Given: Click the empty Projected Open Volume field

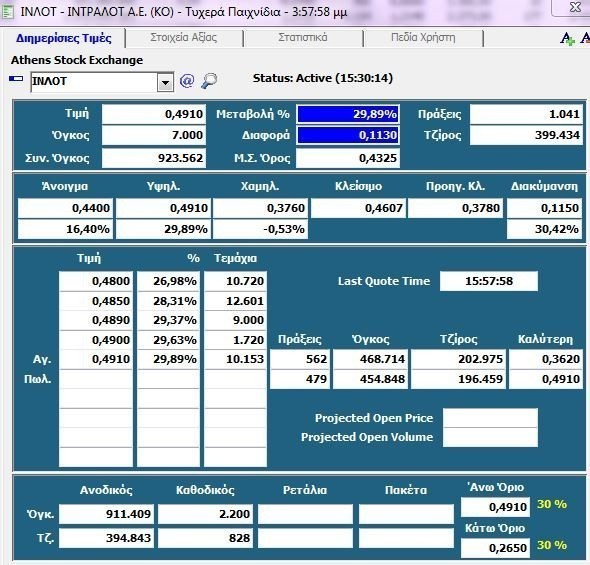Looking at the screenshot, I should (490, 437).
